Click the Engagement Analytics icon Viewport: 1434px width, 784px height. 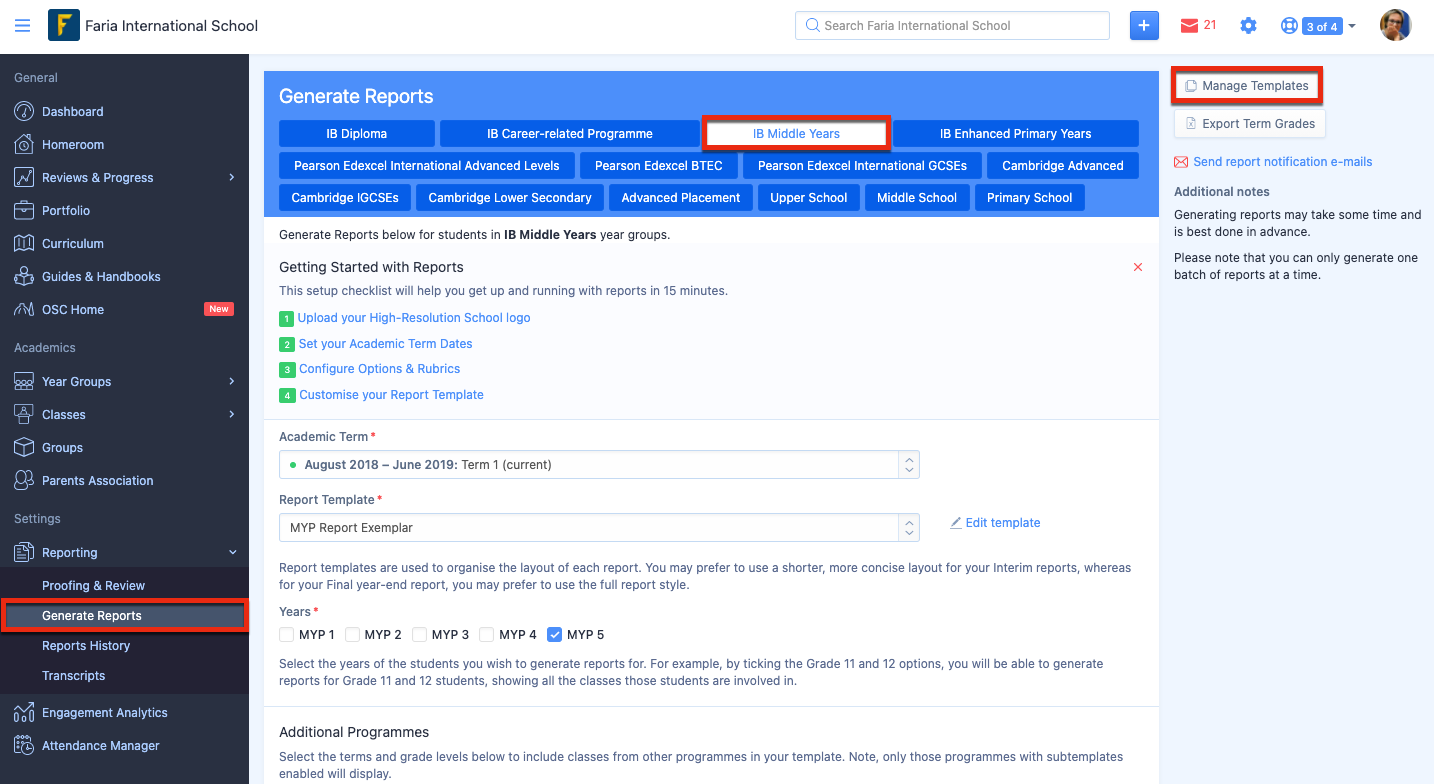pos(24,712)
